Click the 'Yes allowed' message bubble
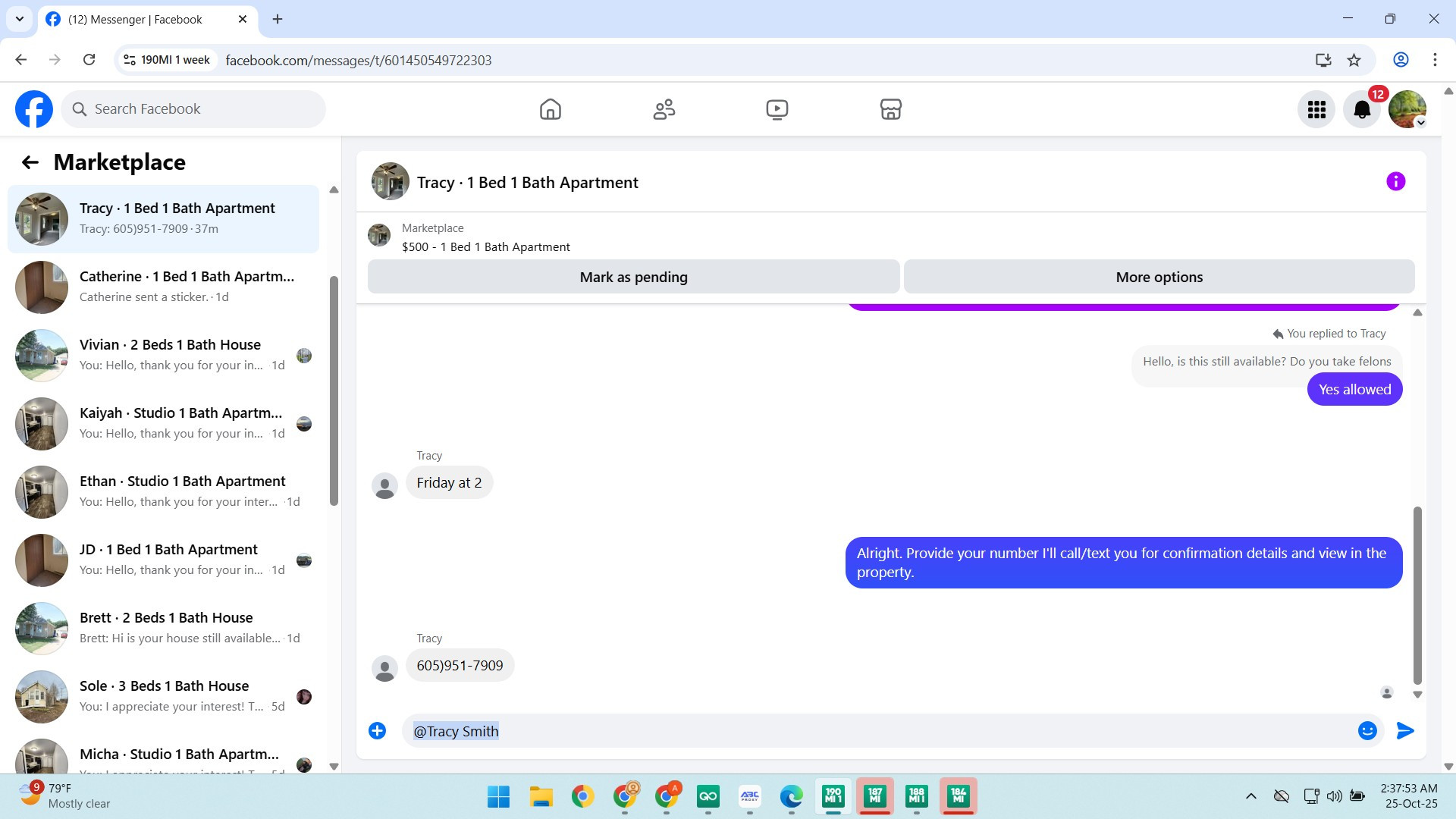The width and height of the screenshot is (1456, 819). click(x=1355, y=390)
